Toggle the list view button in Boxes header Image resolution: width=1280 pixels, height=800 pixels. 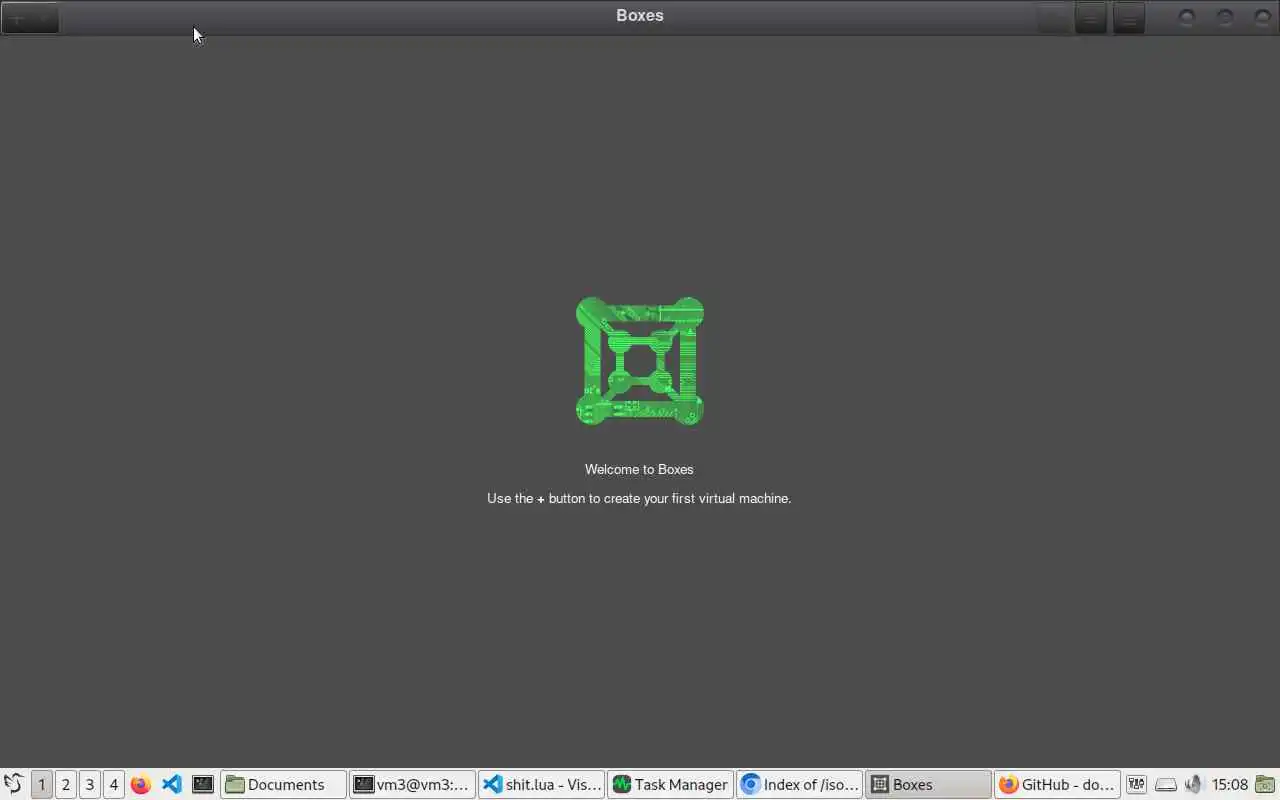(x=1091, y=18)
